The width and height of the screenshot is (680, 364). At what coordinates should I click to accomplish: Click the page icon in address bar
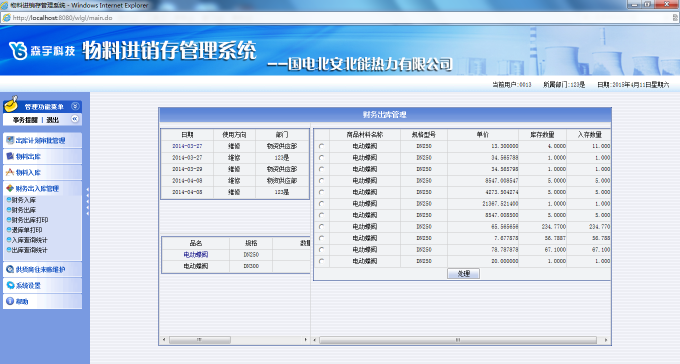click(x=7, y=18)
